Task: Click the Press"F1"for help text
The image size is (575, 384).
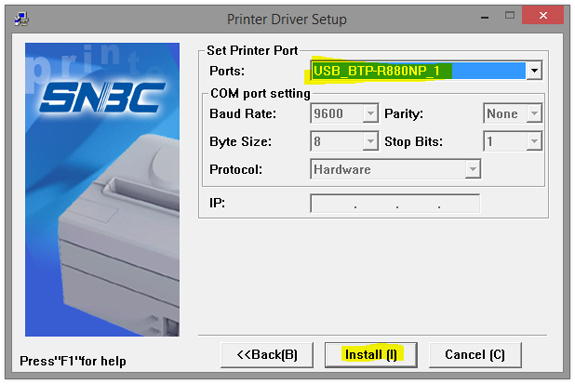Action: click(73, 361)
